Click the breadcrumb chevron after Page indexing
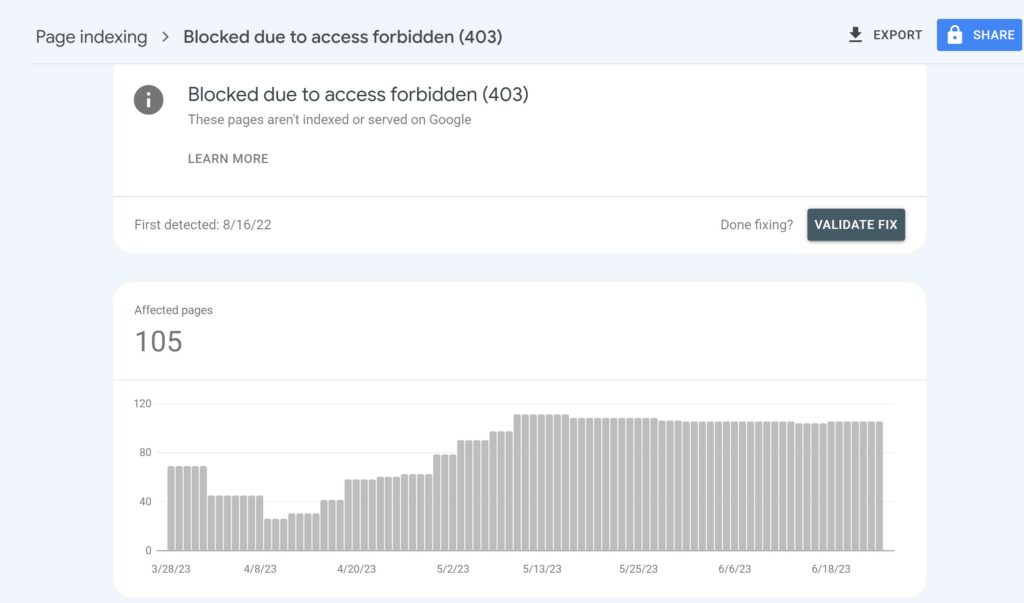The width and height of the screenshot is (1024, 603). (x=165, y=38)
